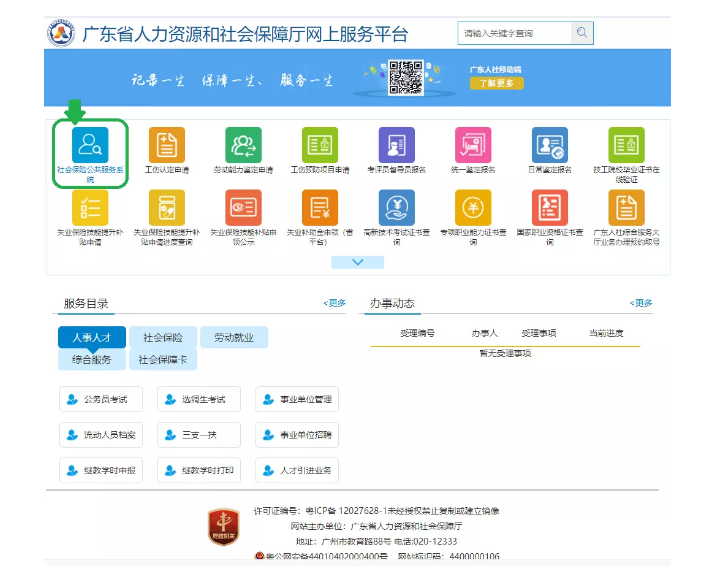The width and height of the screenshot is (710, 578).
Task: Select the 人事人才 tab
Action: pos(92,337)
